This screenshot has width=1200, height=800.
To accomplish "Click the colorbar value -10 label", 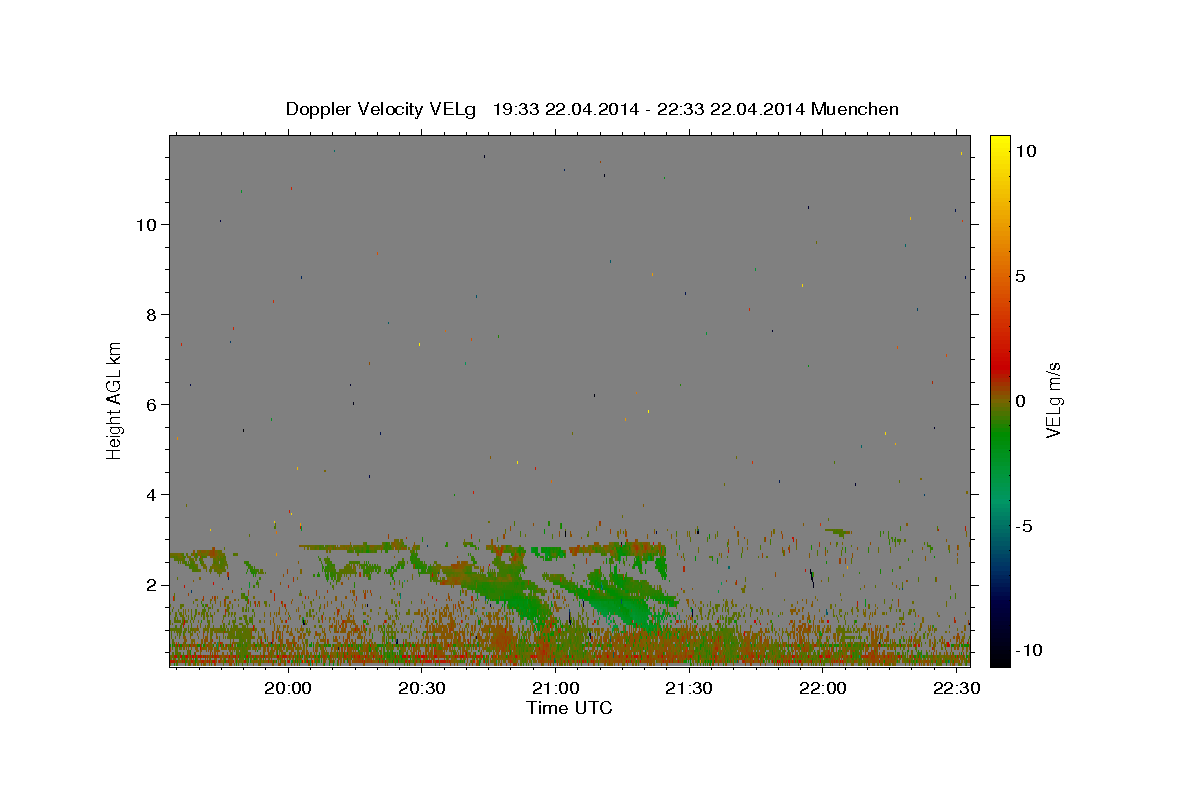I will click(x=1027, y=650).
